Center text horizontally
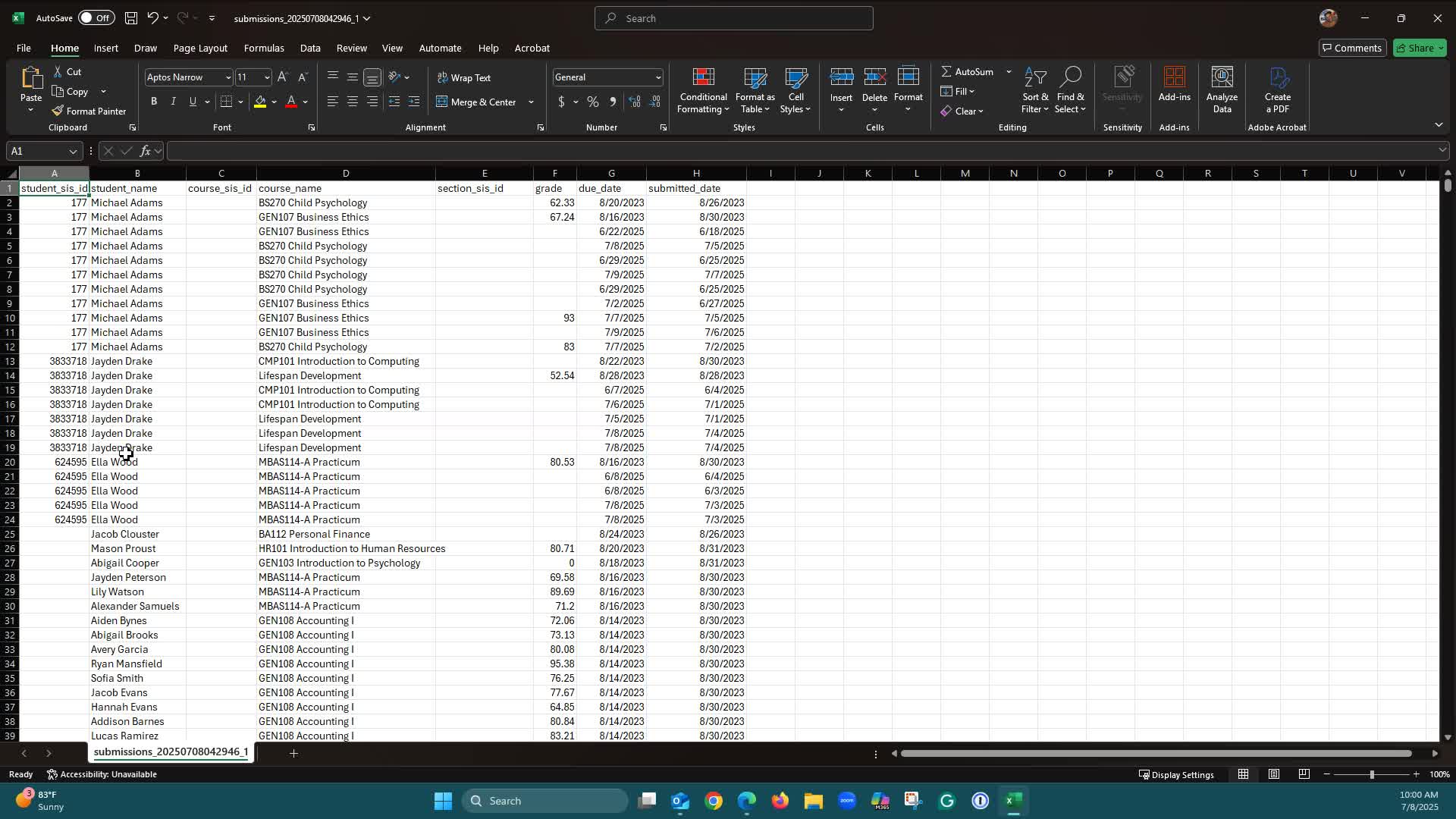This screenshot has width=1456, height=819. 353,102
